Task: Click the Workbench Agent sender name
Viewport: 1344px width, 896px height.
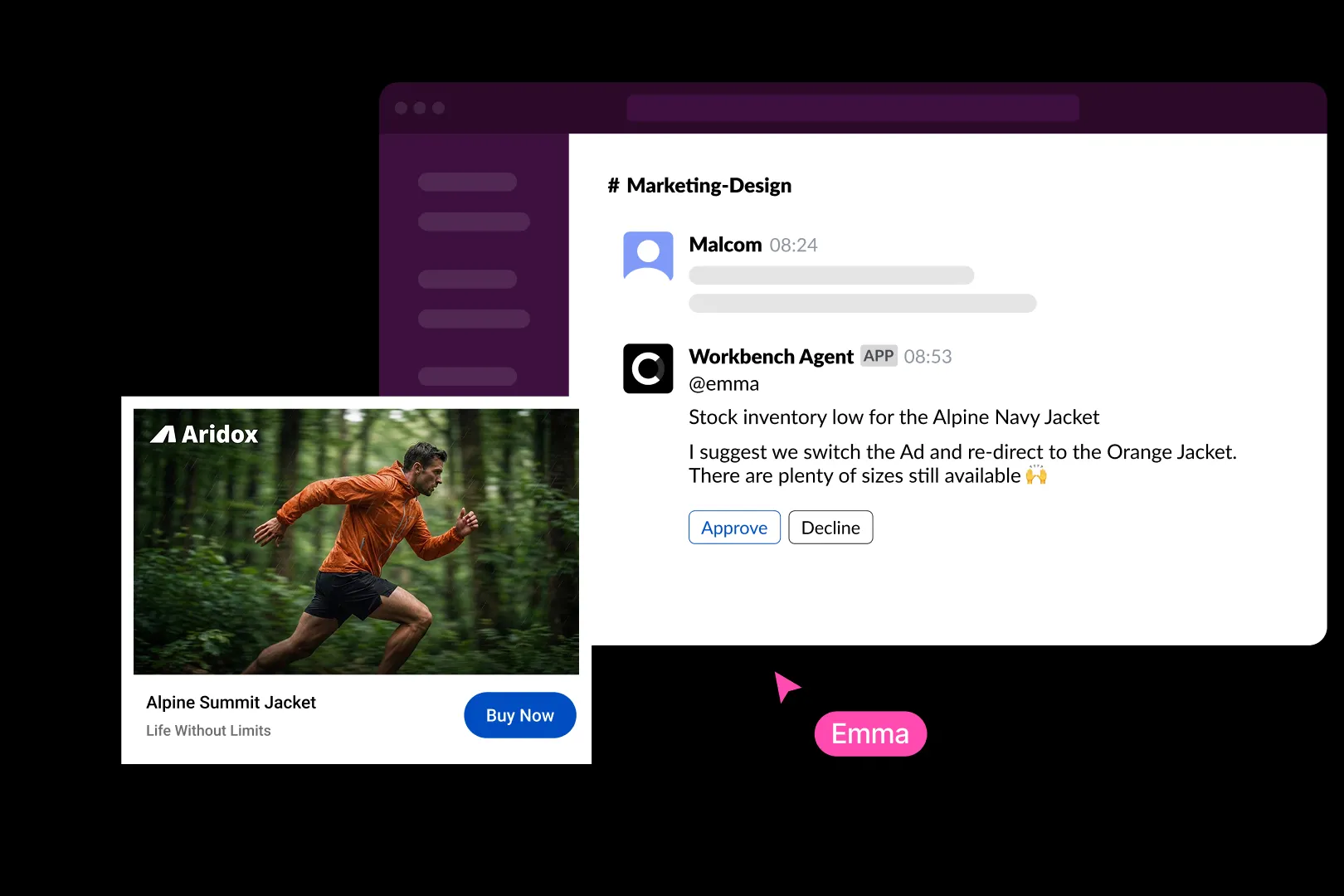Action: 771,357
